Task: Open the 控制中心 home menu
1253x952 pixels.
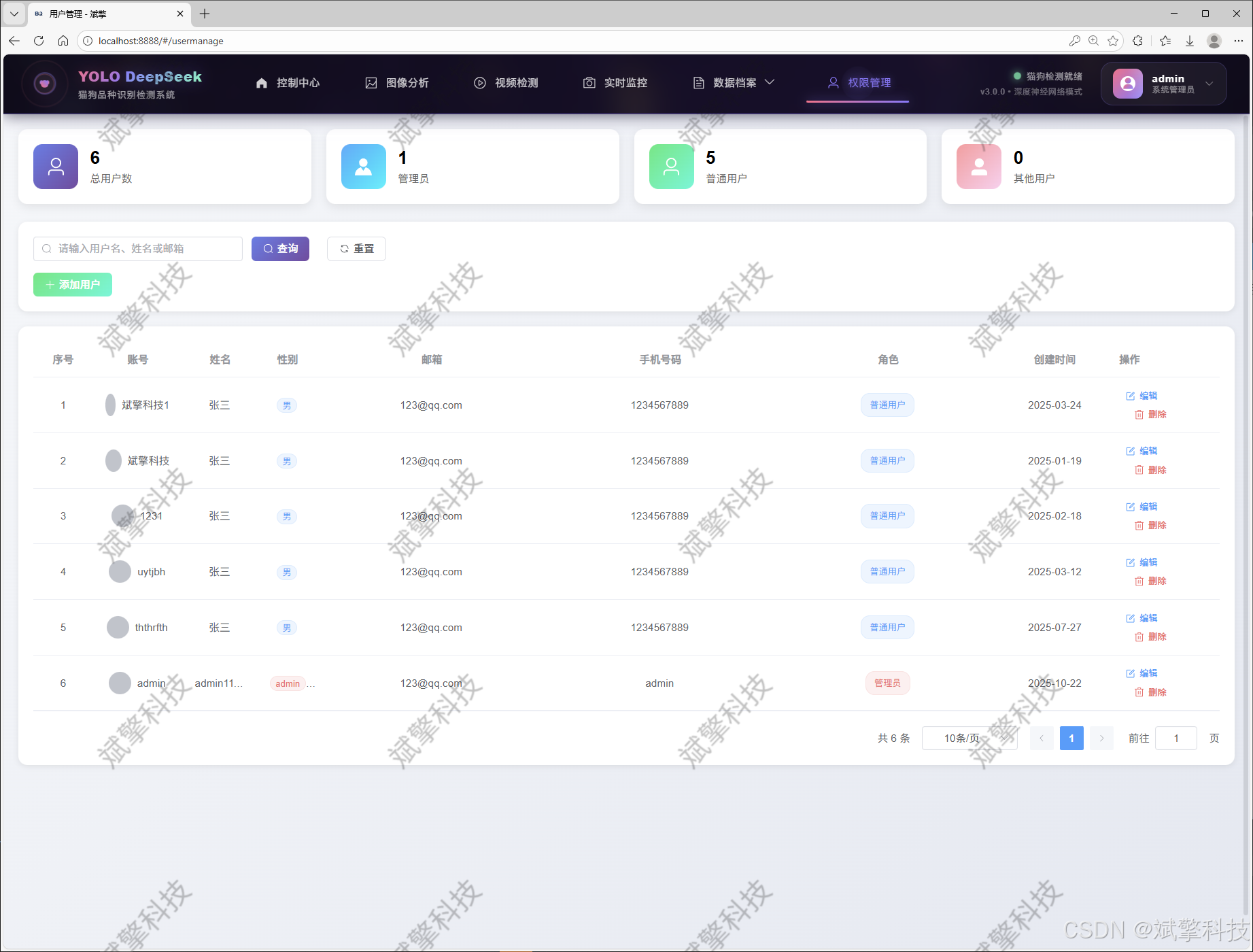Action: coord(288,83)
